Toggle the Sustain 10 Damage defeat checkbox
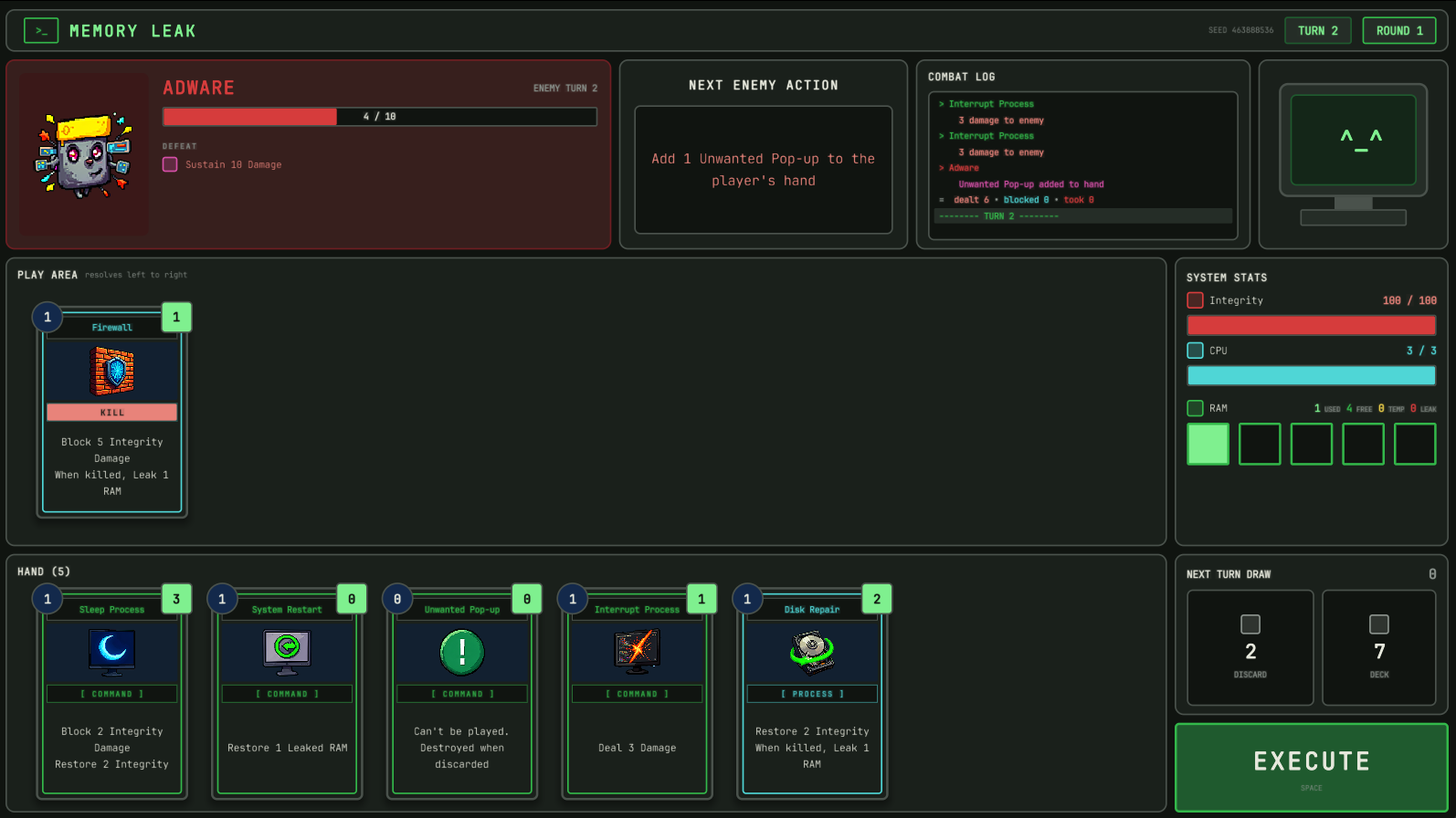 point(170,164)
